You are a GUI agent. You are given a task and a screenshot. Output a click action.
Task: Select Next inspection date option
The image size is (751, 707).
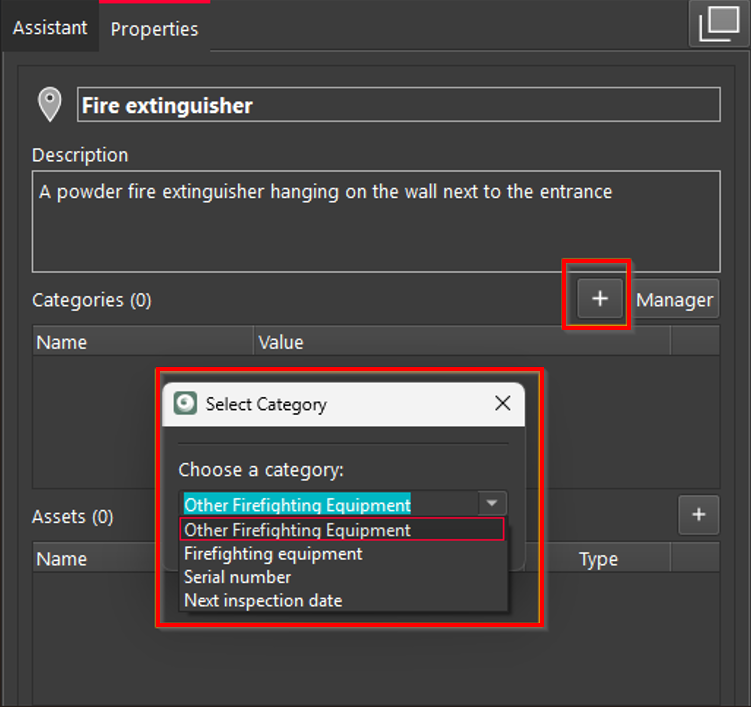(x=263, y=601)
